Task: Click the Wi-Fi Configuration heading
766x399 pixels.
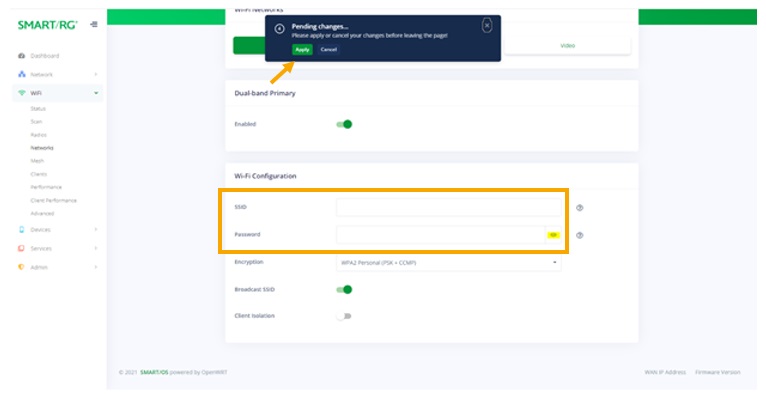Action: pos(265,176)
